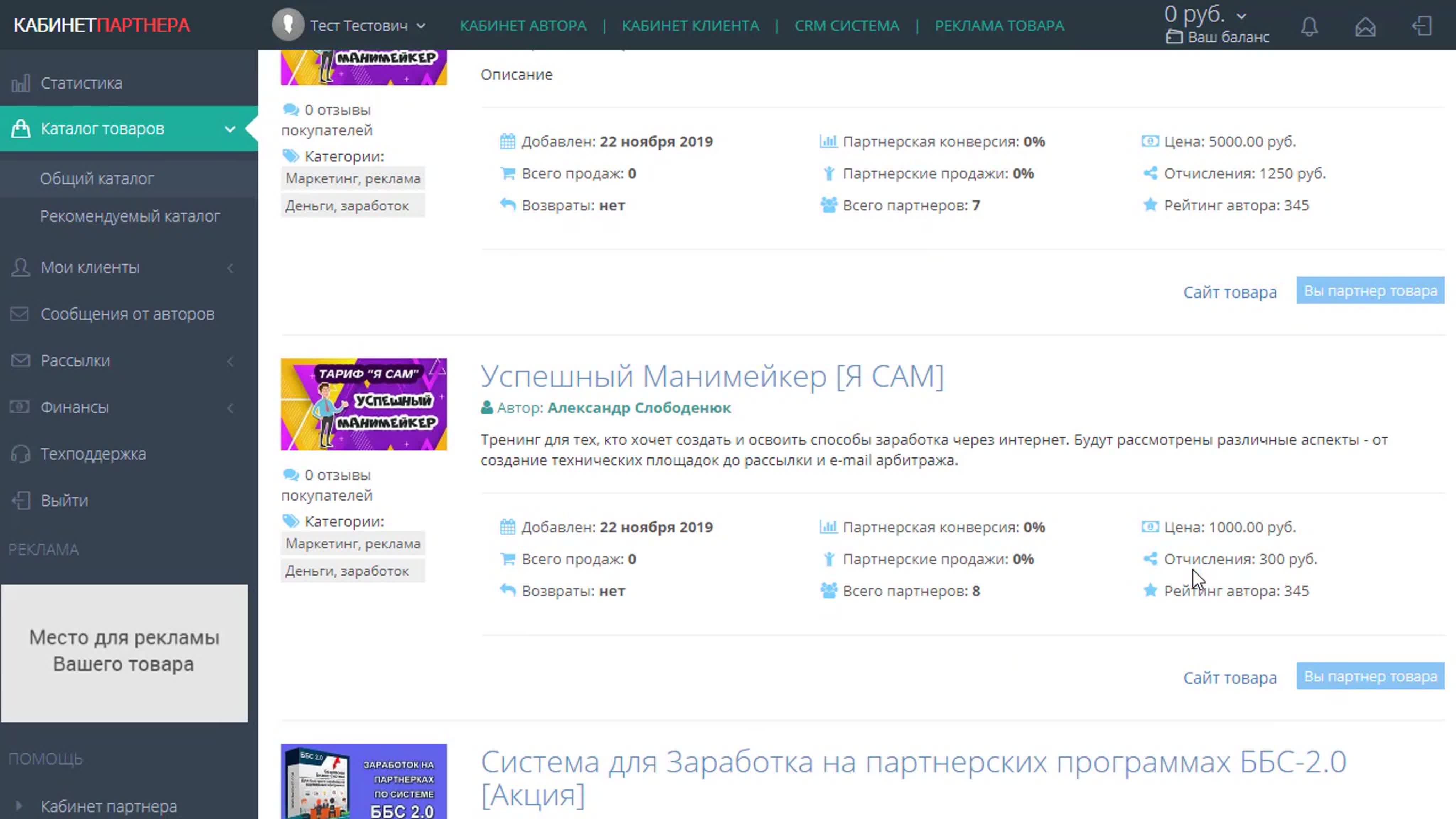Click the Ваш баланс wallet icon
The height and width of the screenshot is (819, 1456).
pyautogui.click(x=1174, y=37)
